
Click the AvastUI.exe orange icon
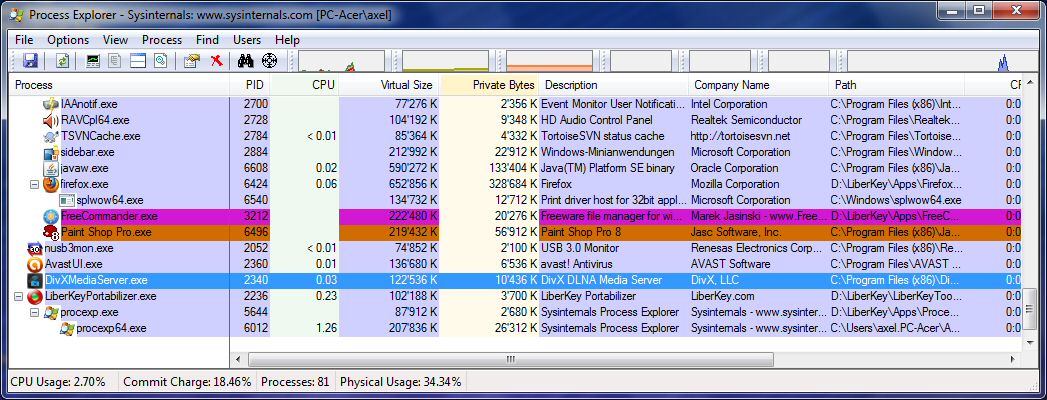tap(35, 264)
